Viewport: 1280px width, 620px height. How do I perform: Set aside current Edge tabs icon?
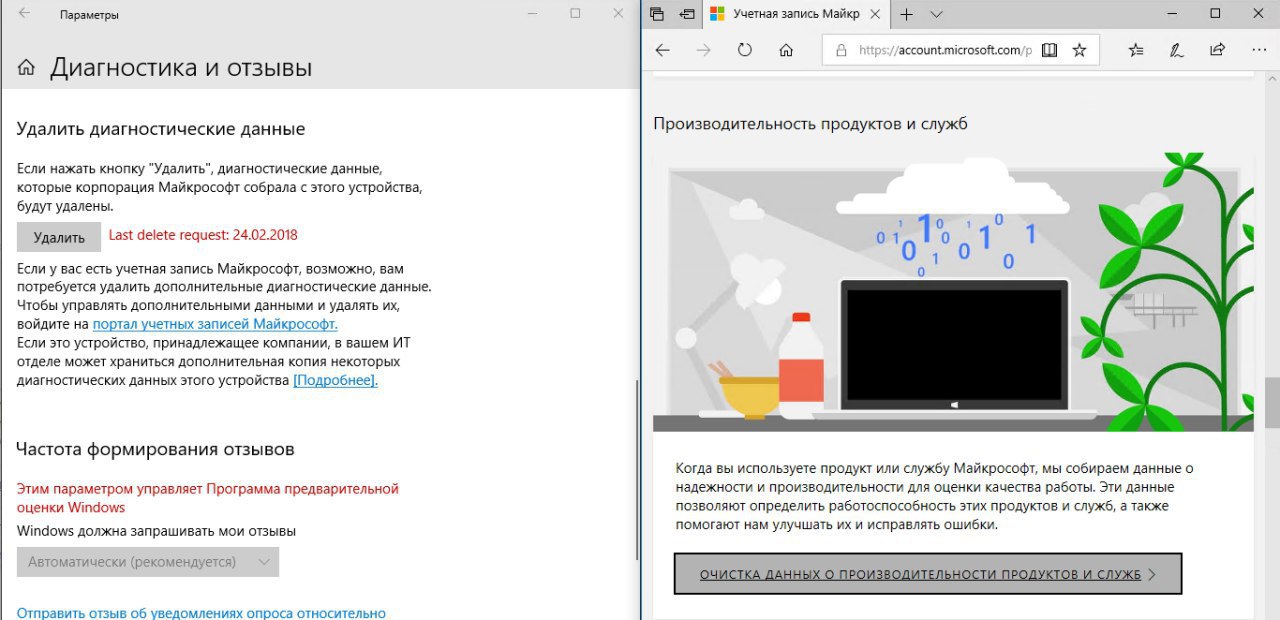pyautogui.click(x=687, y=14)
